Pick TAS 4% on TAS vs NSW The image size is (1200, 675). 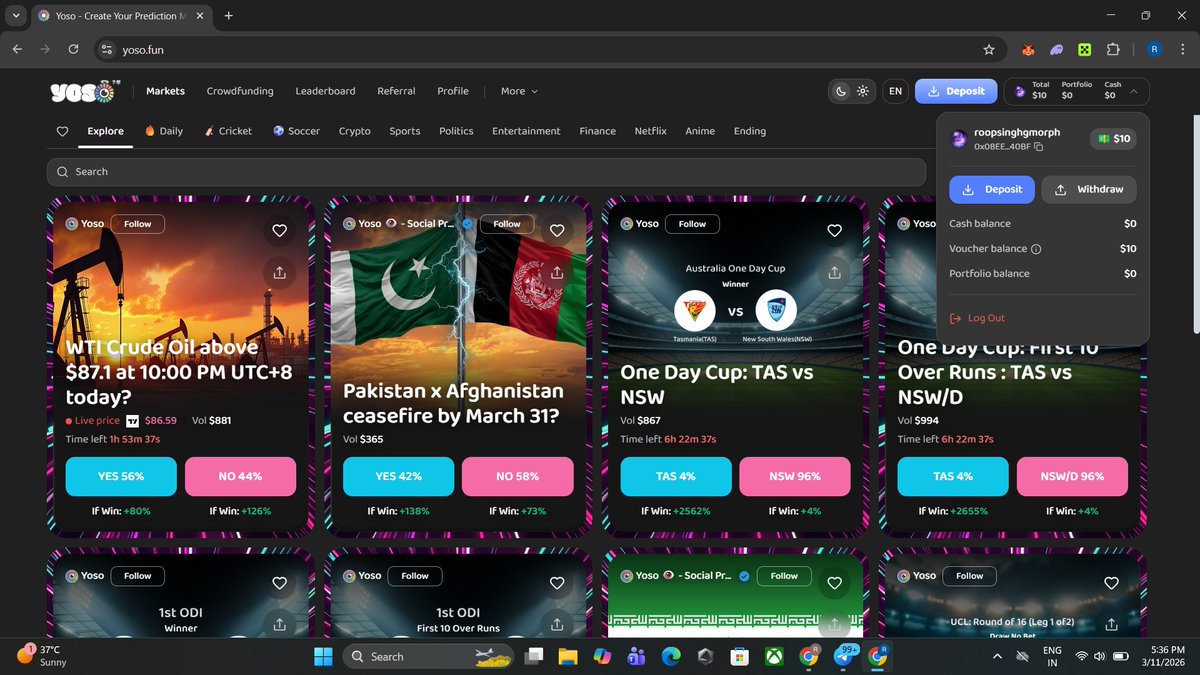676,476
